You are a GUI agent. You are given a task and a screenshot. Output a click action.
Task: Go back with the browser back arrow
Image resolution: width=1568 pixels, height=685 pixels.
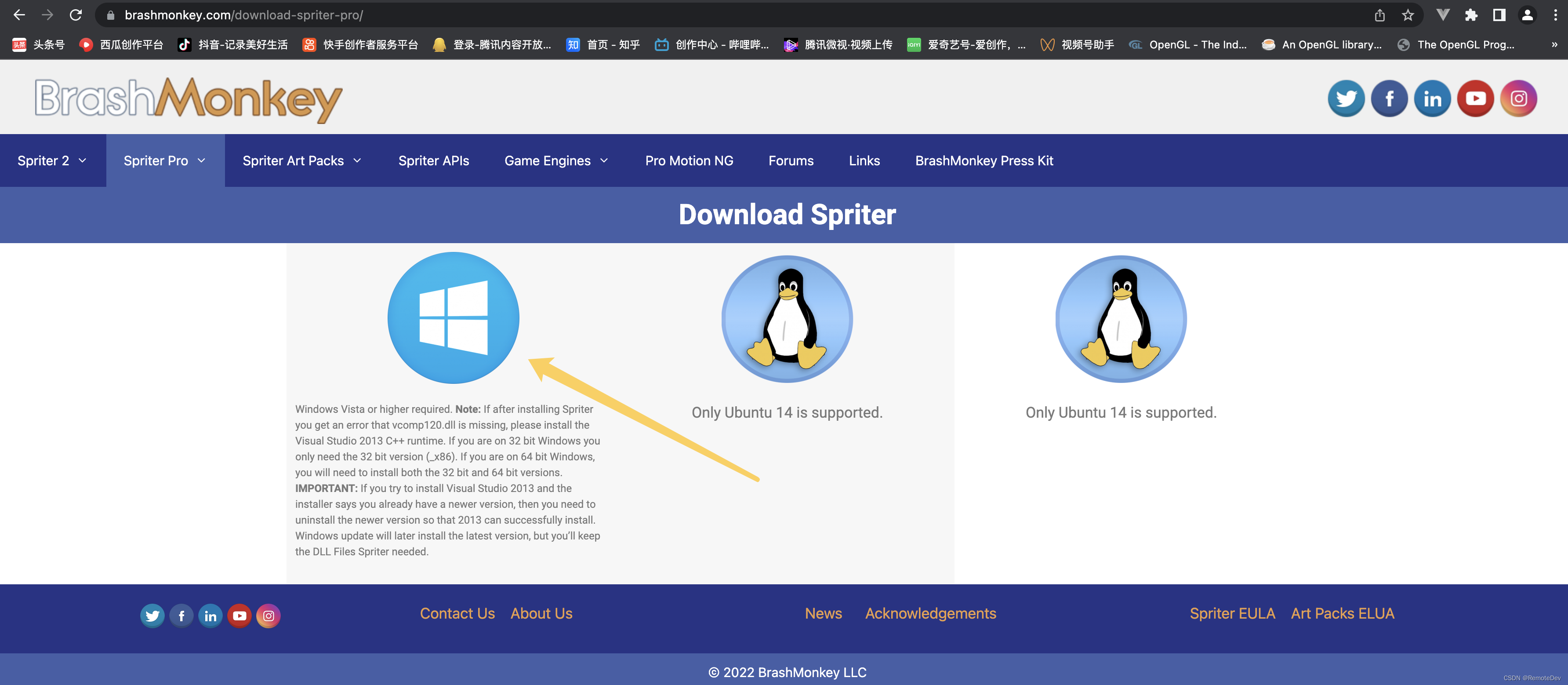[19, 15]
